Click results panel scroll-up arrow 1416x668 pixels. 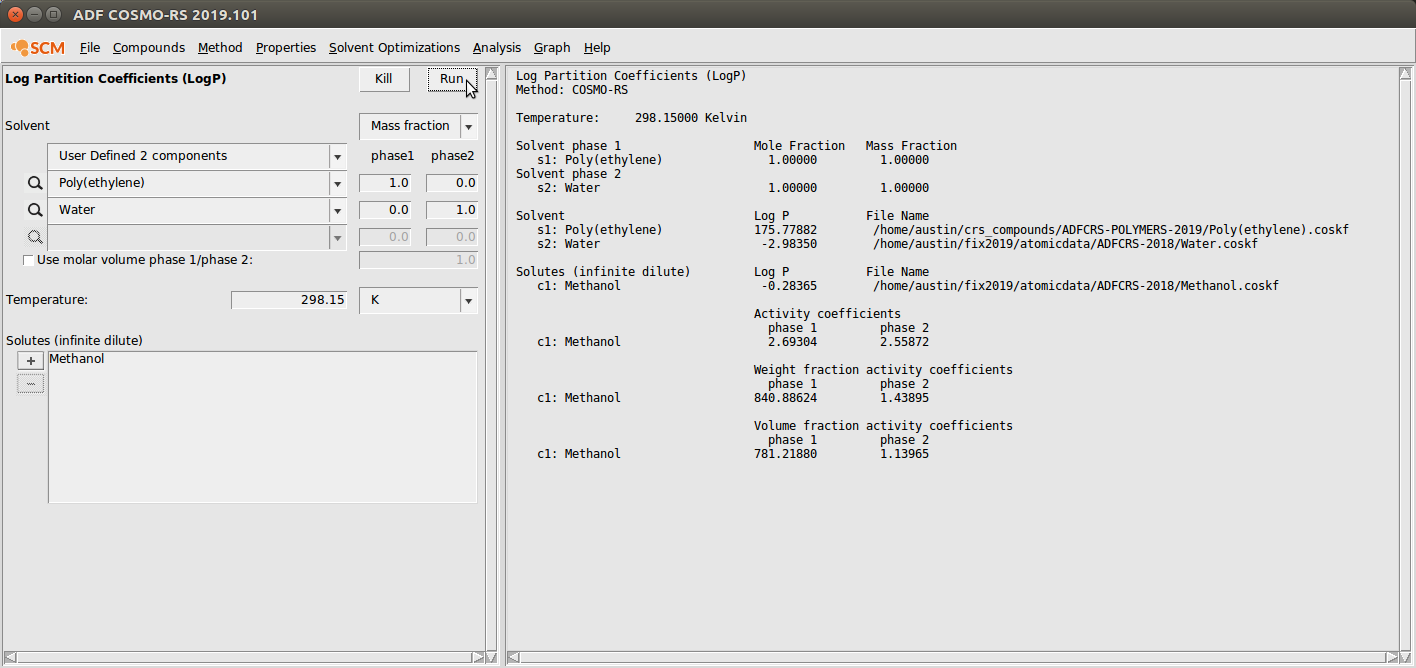1406,75
